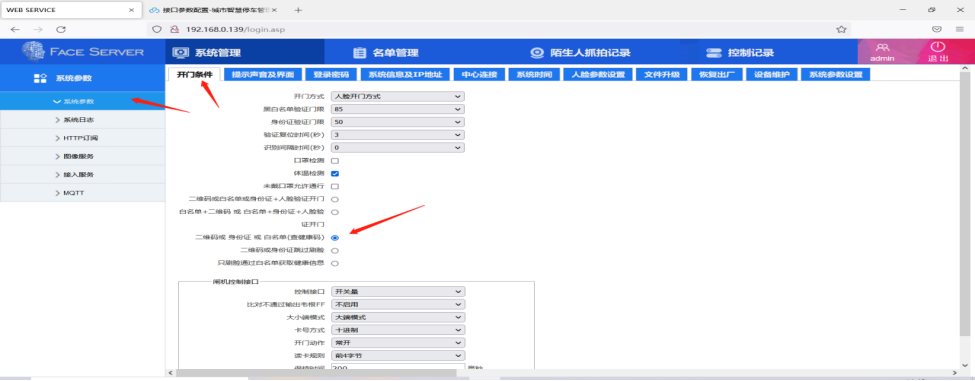975x381 pixels.
Task: Select the 系统参数 sidebar sub-item
Action: click(83, 101)
